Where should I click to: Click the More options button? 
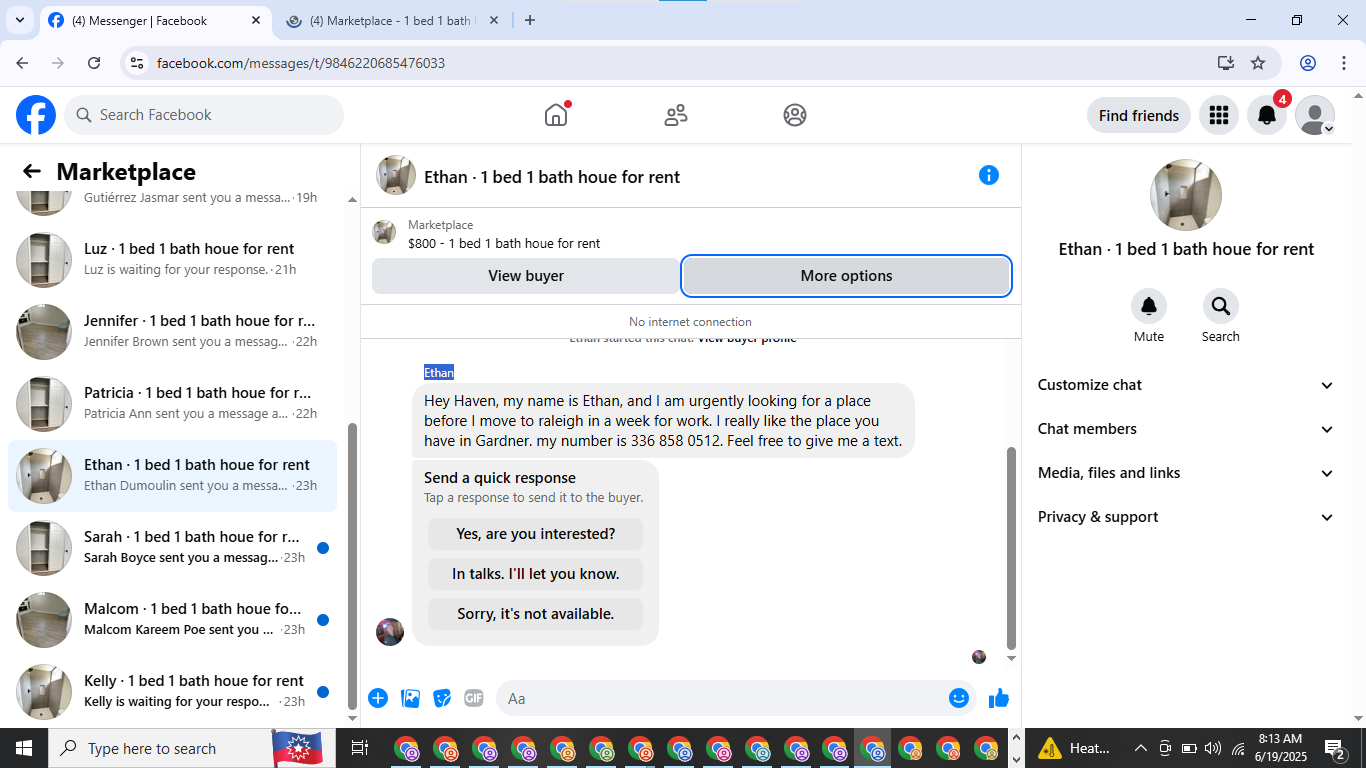tap(846, 276)
